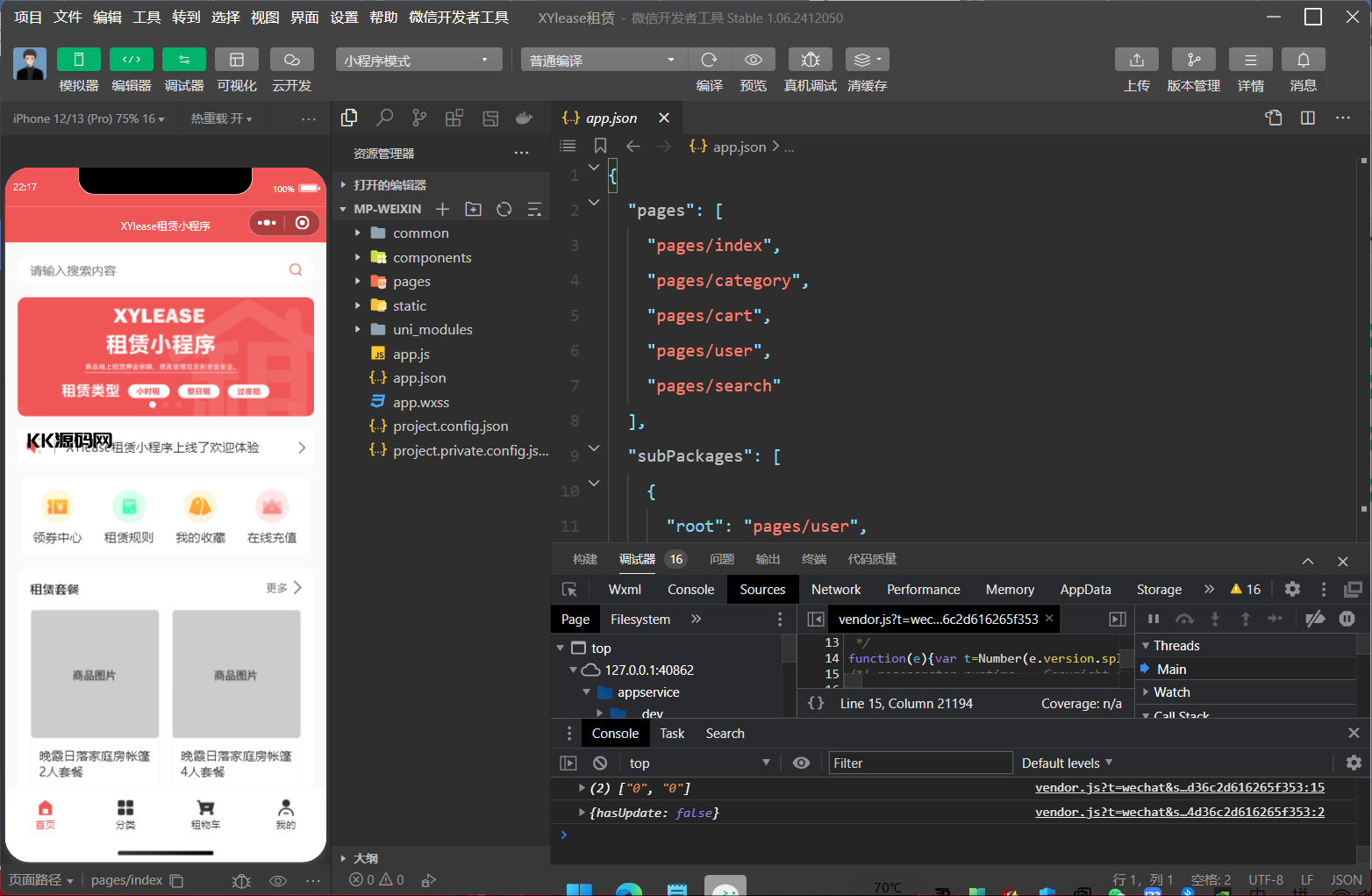Open the Extensions icon in sidebar
Viewport: 1372px width, 896px height.
(x=454, y=118)
